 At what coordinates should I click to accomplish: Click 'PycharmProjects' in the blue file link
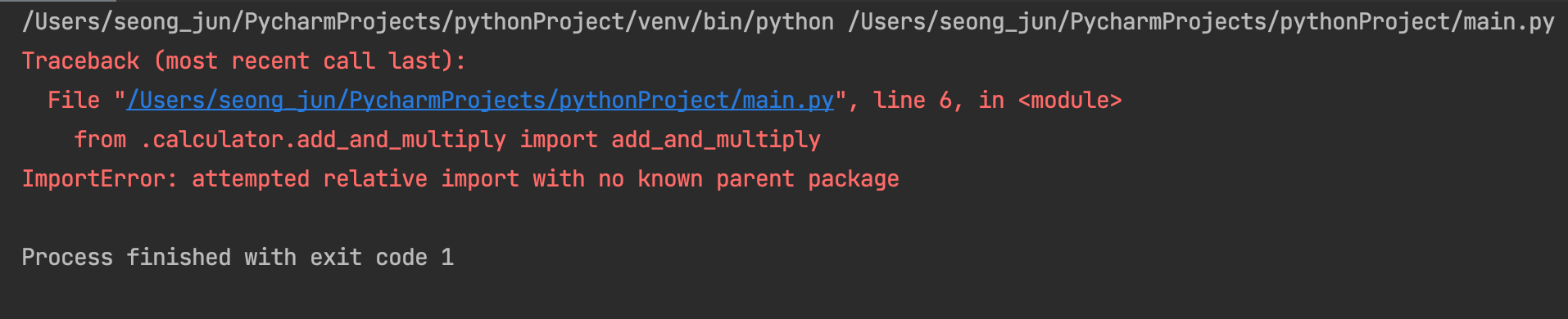pyautogui.click(x=447, y=101)
